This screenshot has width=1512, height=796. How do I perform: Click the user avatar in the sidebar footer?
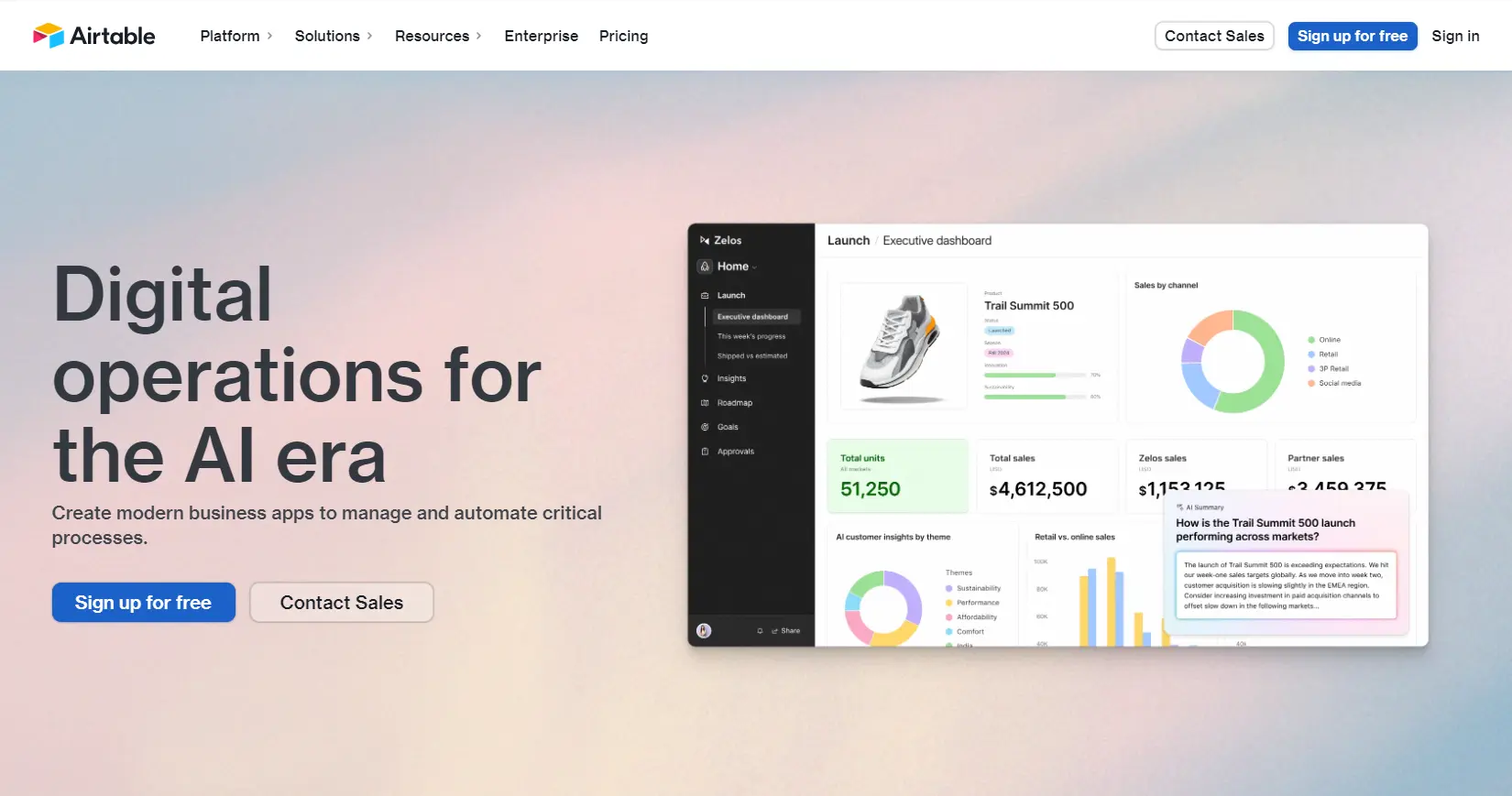click(704, 630)
